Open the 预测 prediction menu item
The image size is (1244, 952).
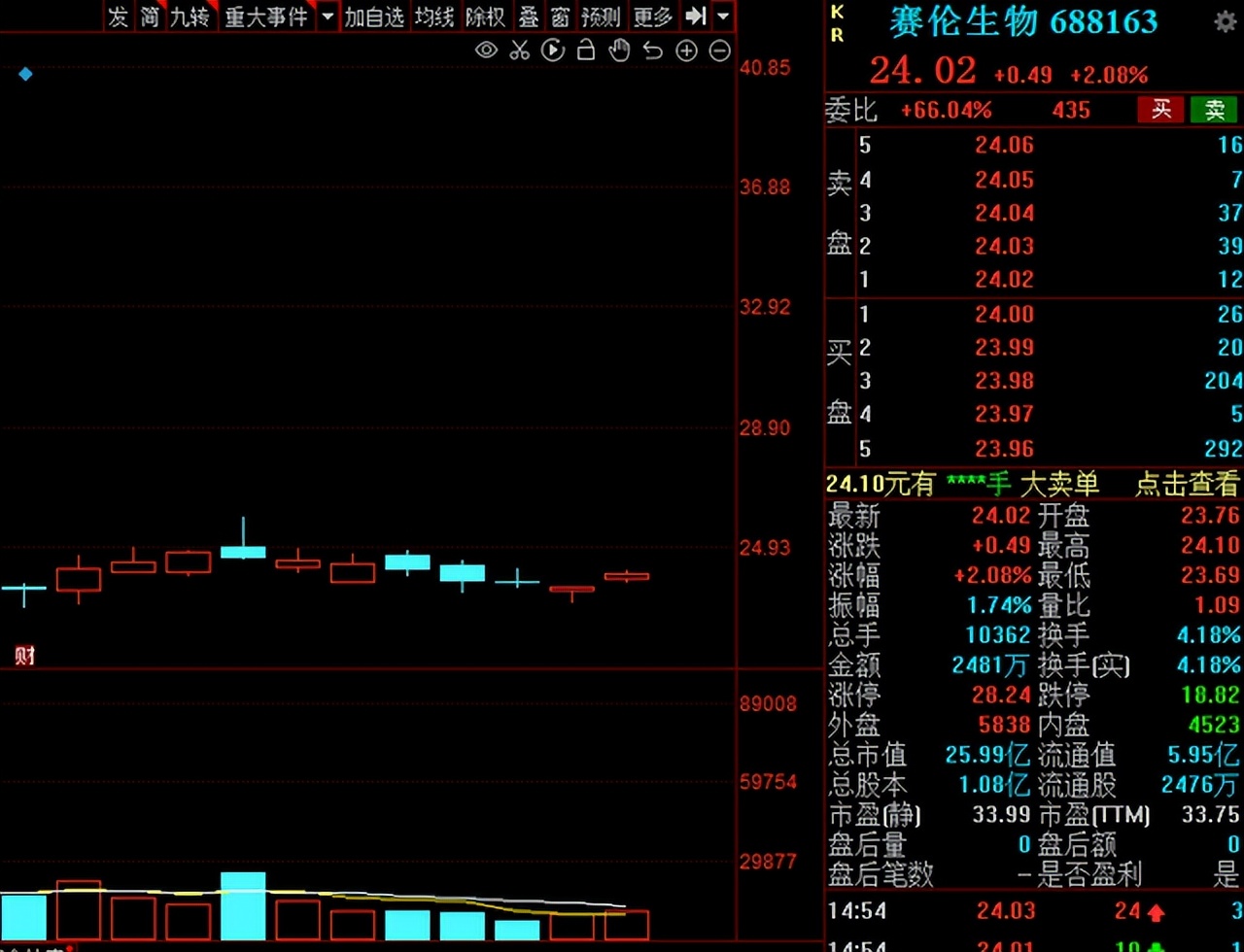click(x=601, y=17)
